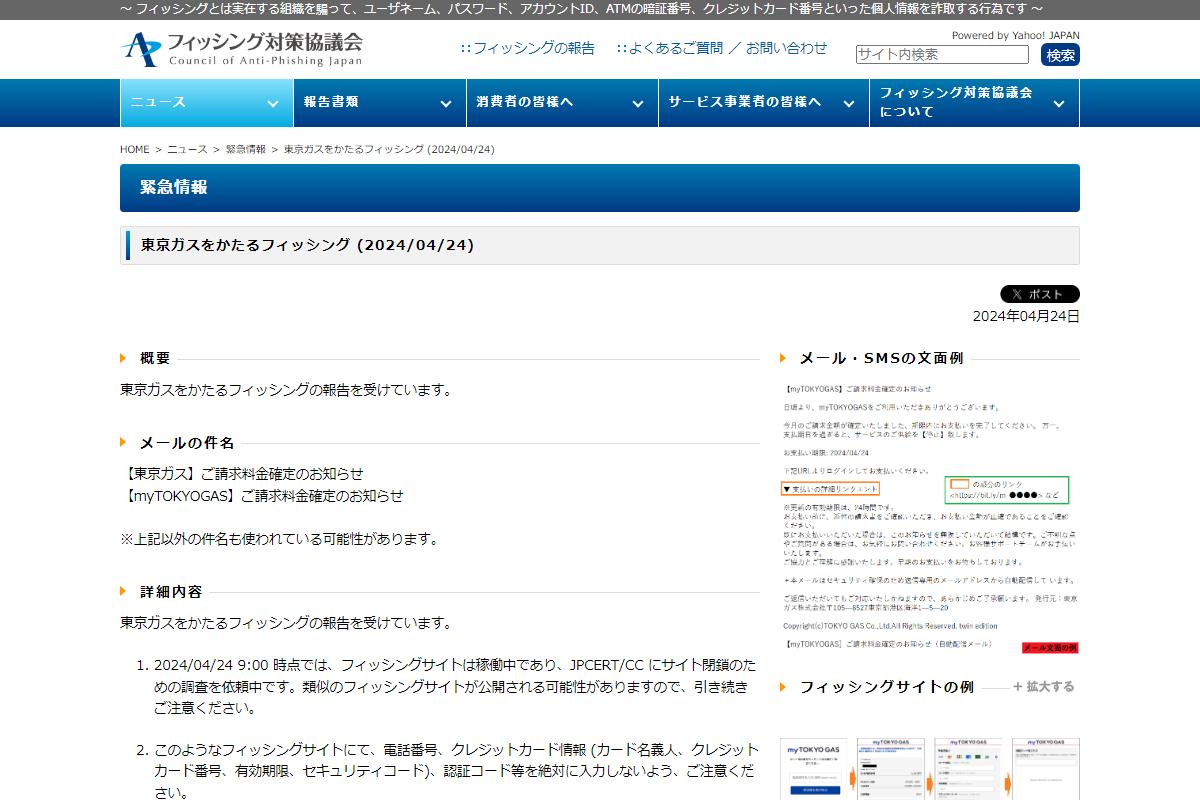Click the メールの件名 section heading
This screenshot has height=800, width=1200.
(187, 442)
